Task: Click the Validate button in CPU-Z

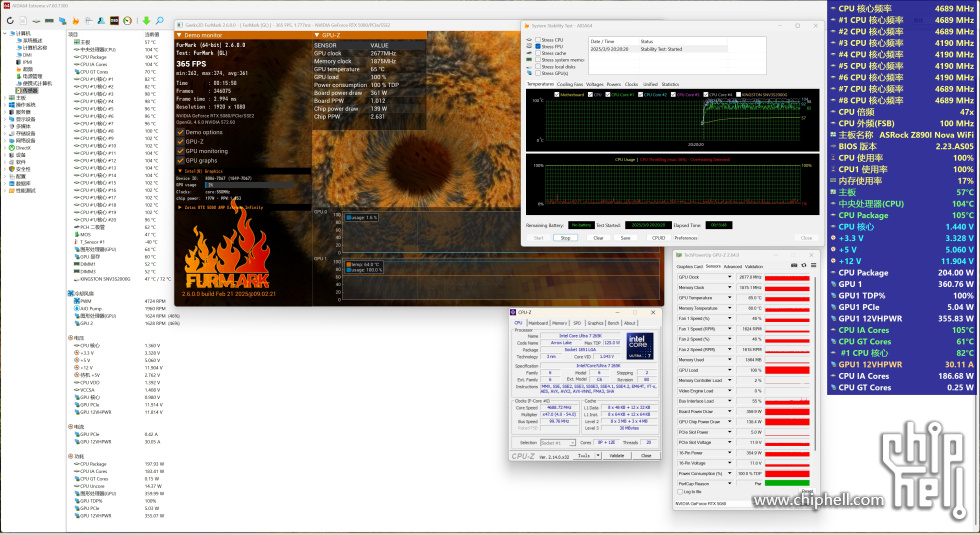Action: pos(616,456)
